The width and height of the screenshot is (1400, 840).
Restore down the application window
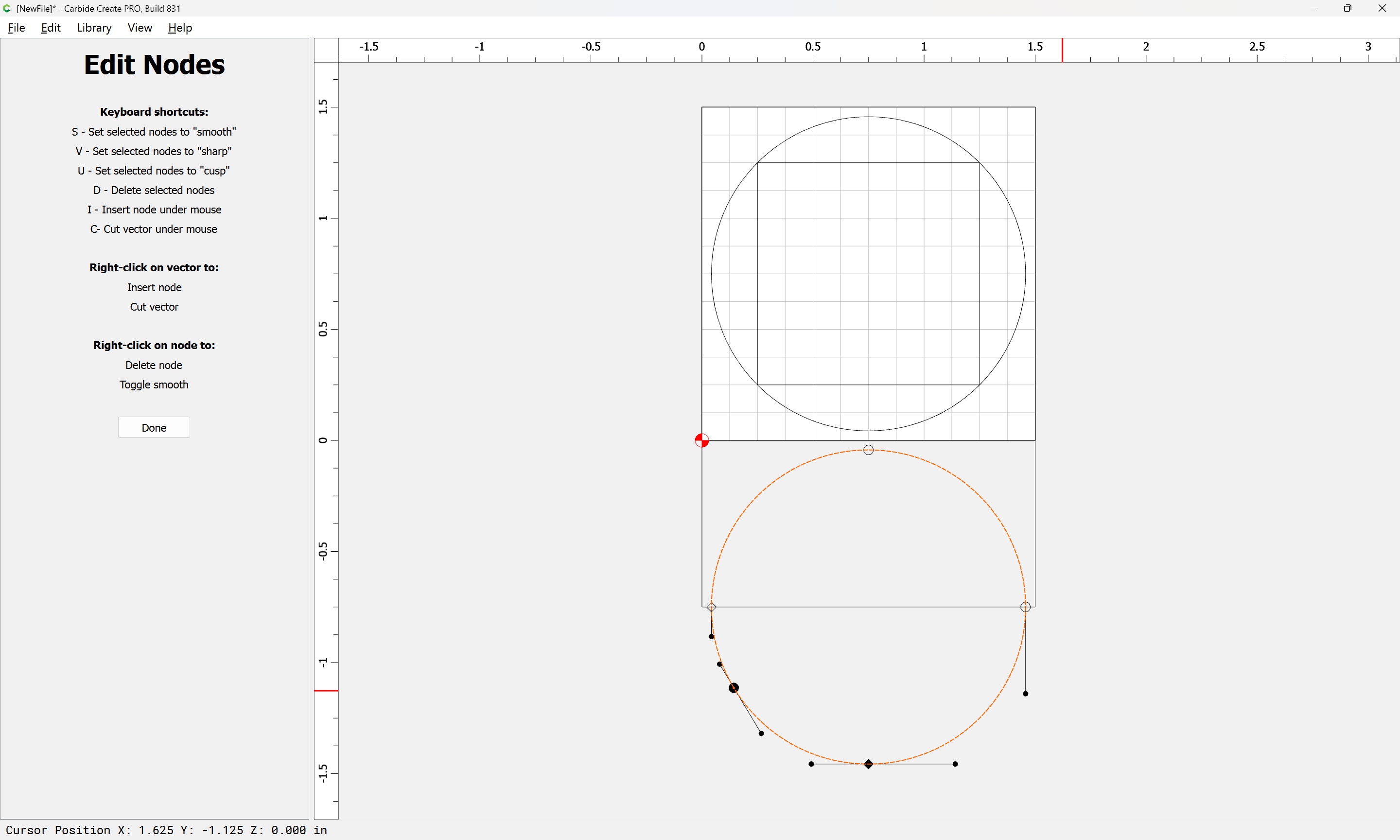(x=1347, y=8)
